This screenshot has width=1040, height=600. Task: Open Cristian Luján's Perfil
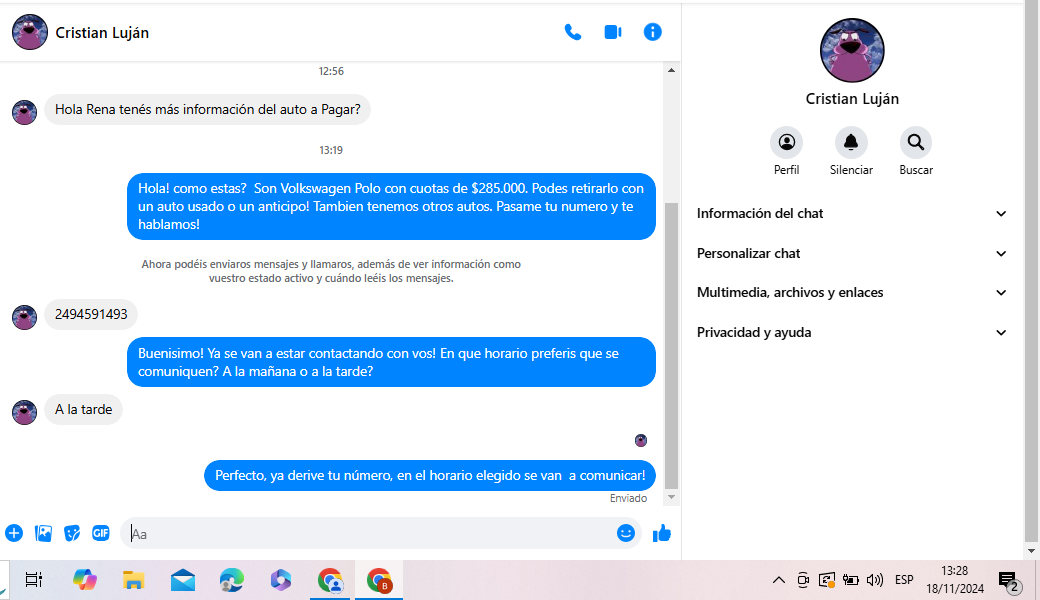pos(787,142)
